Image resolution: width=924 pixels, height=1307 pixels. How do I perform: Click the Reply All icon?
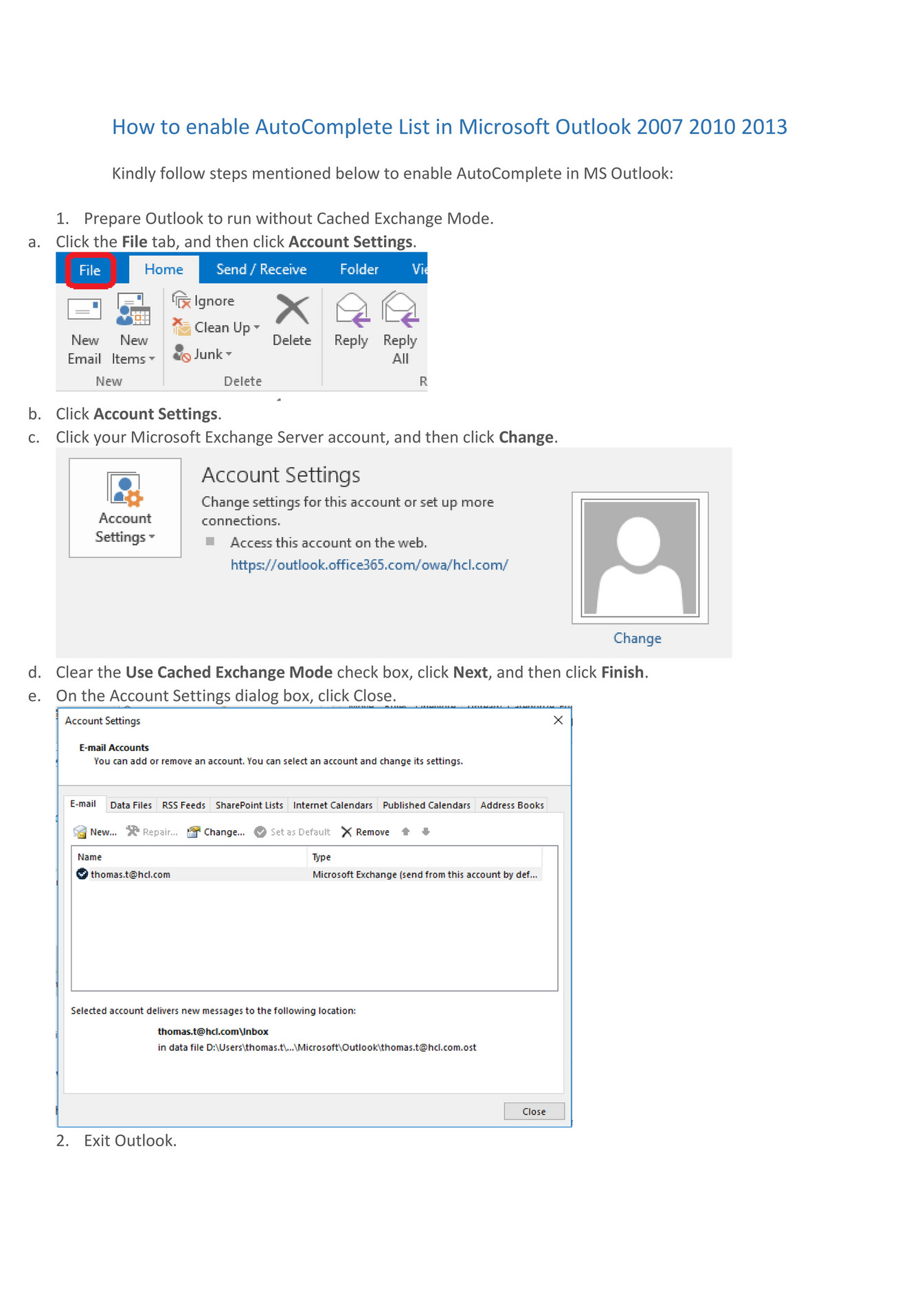click(400, 309)
